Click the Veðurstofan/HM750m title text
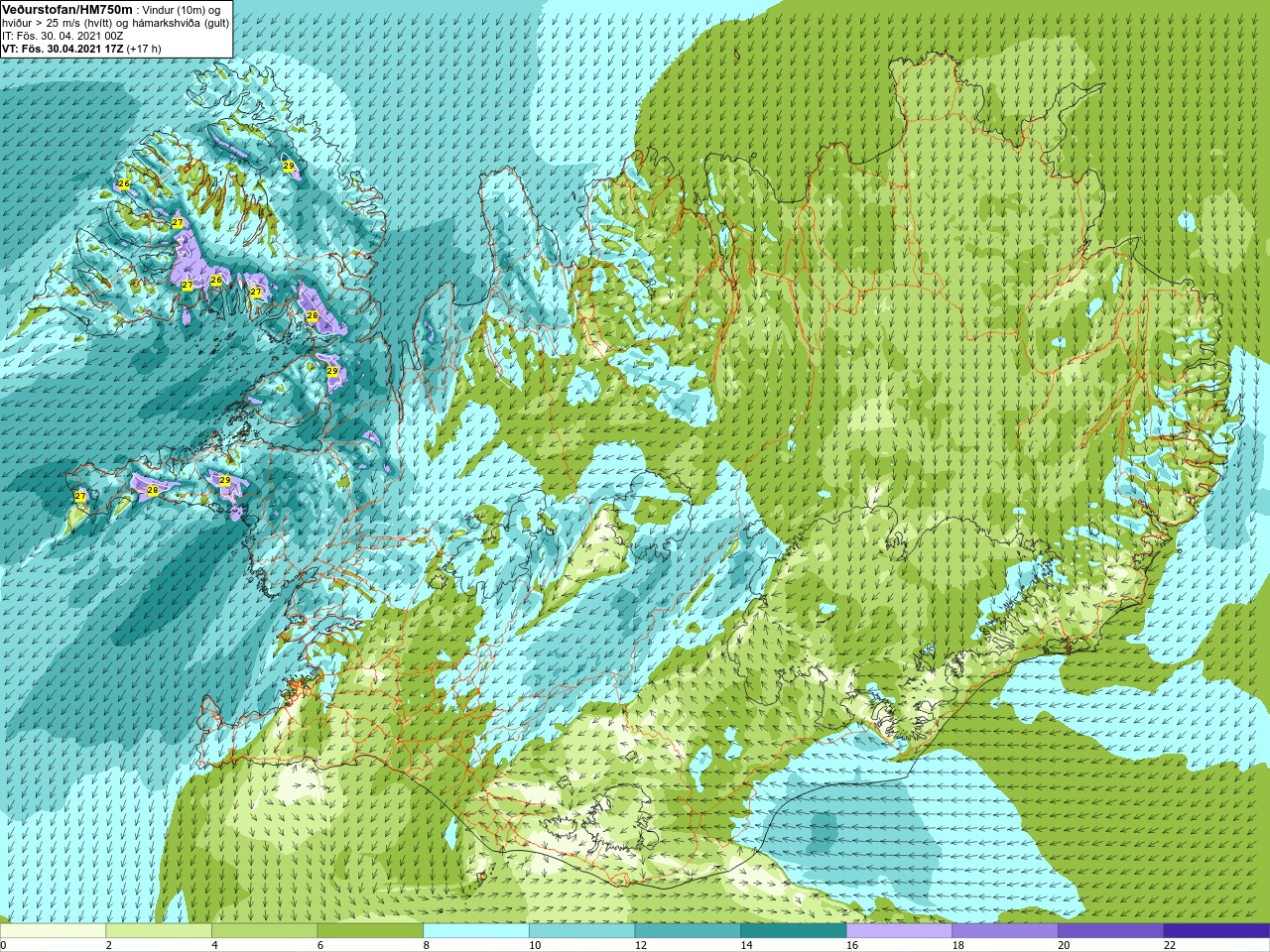1270x952 pixels. tap(67, 9)
